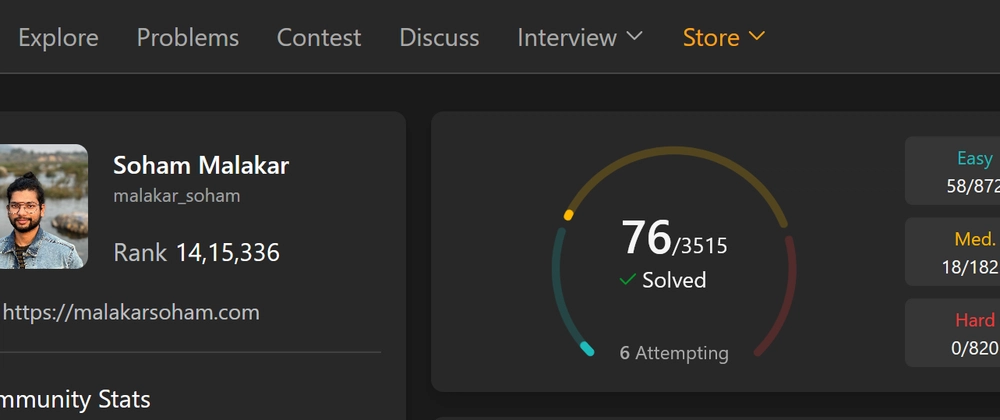Click the chevron next to Interview
This screenshot has height=420, width=1000.
point(634,36)
